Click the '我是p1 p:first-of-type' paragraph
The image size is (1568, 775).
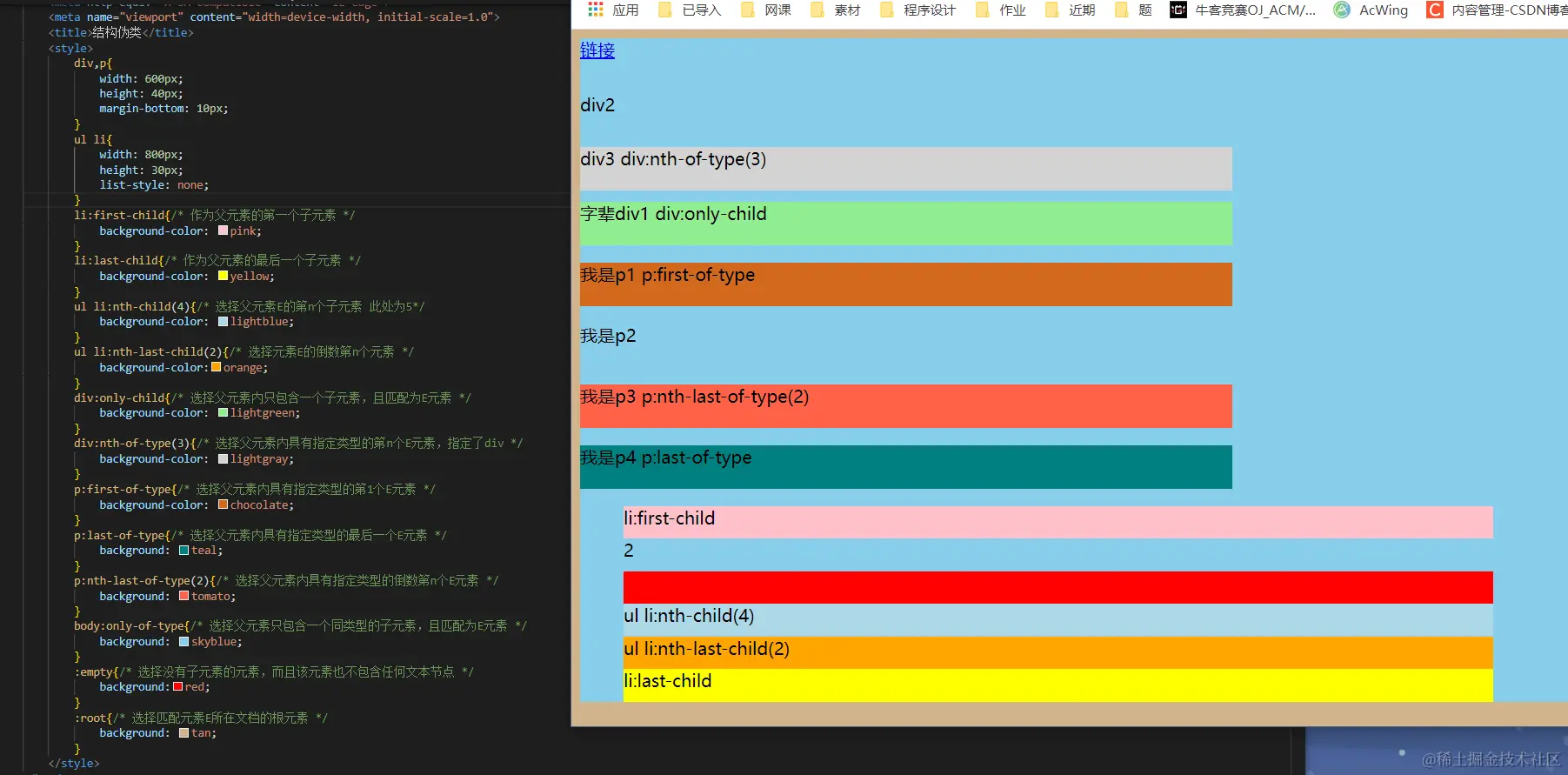point(906,284)
